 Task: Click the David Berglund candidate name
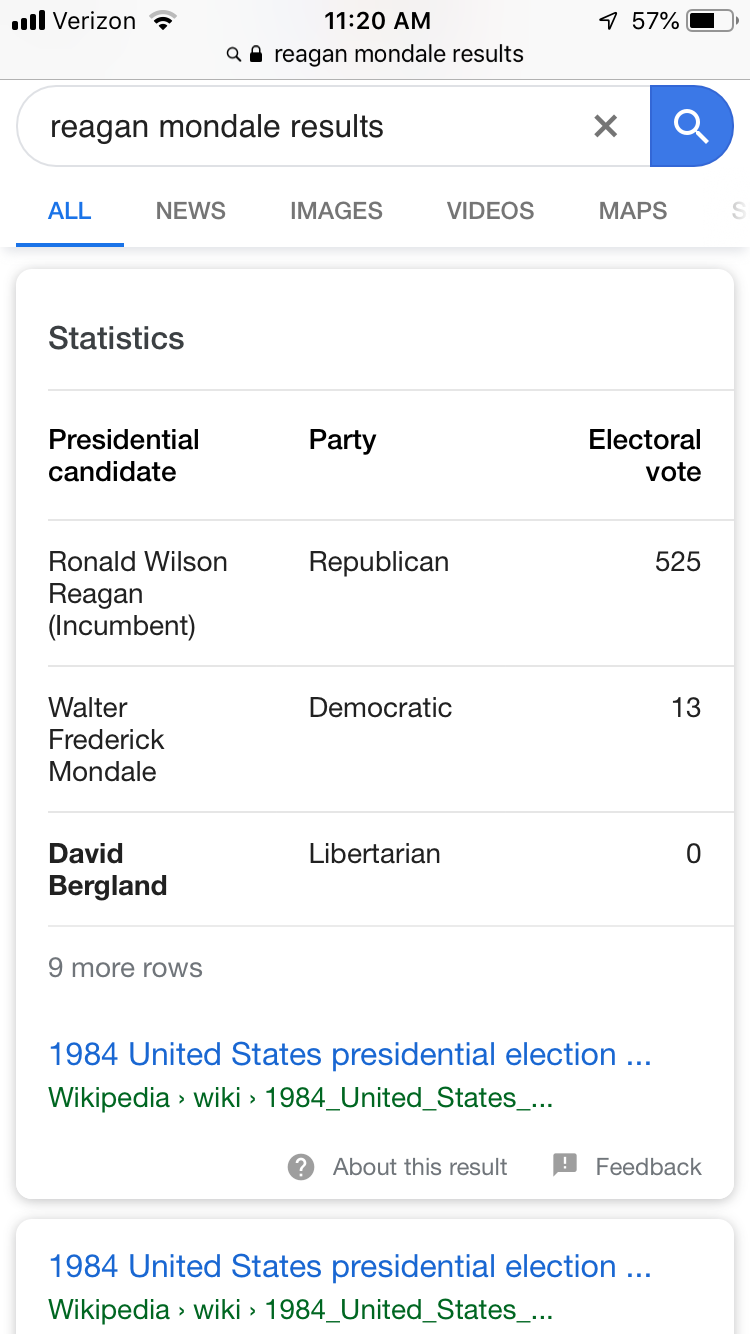coord(107,870)
